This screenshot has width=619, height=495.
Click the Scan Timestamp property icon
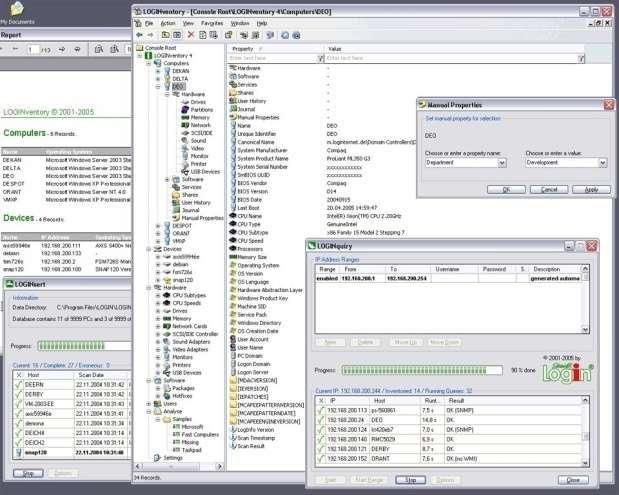pyautogui.click(x=233, y=438)
